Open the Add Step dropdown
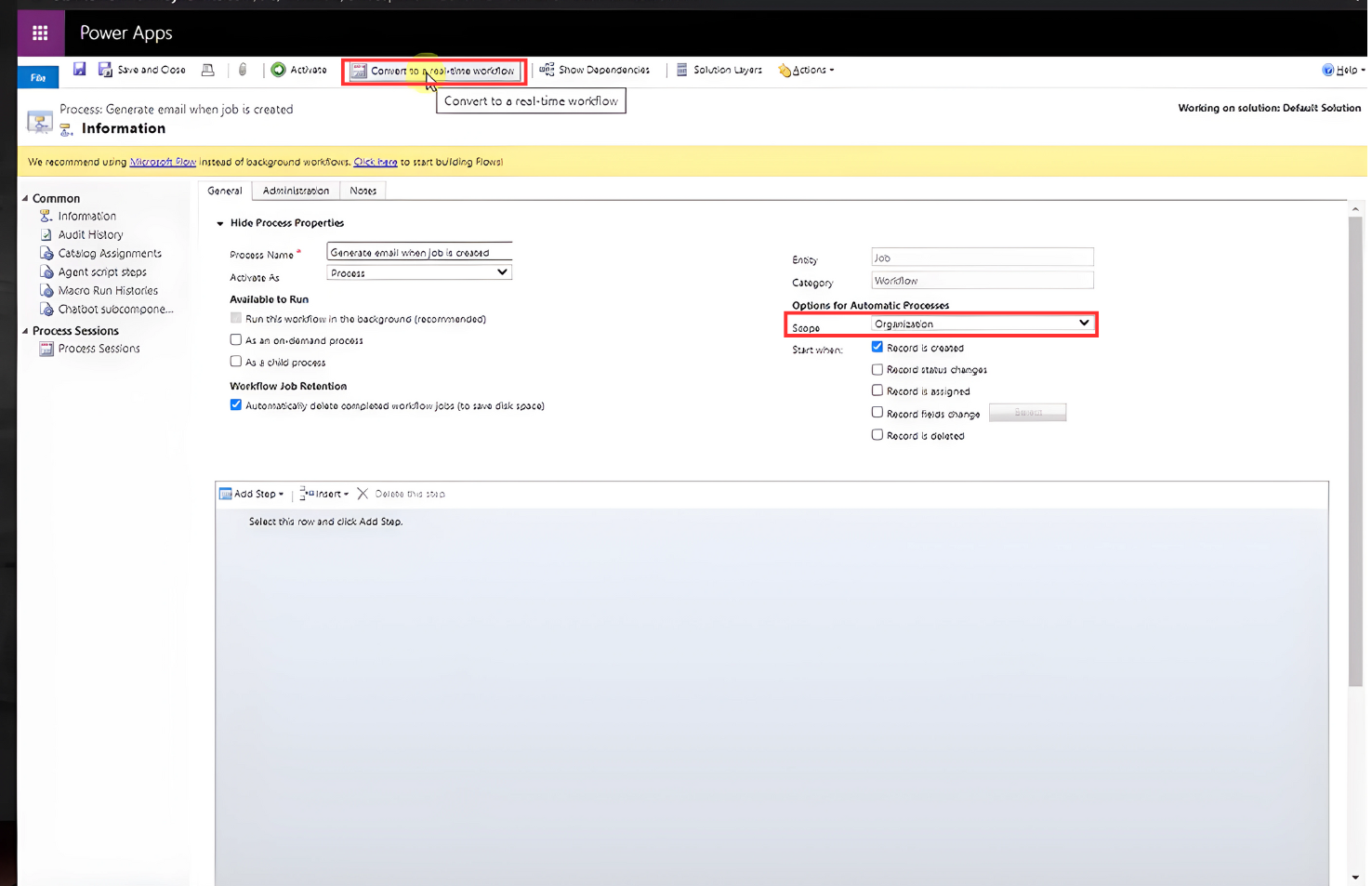The image size is (1372, 886). pos(252,494)
